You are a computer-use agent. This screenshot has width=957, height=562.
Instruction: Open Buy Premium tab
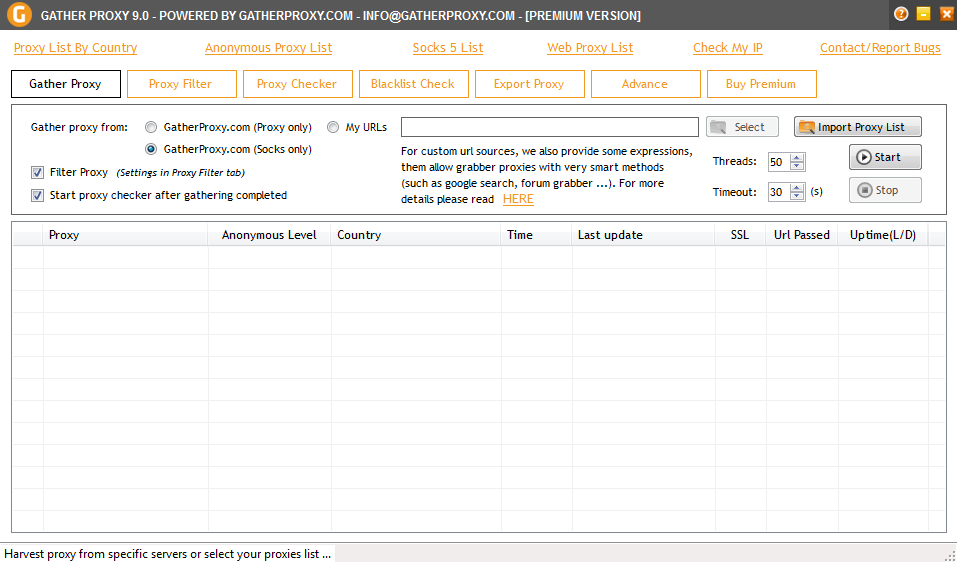click(762, 84)
